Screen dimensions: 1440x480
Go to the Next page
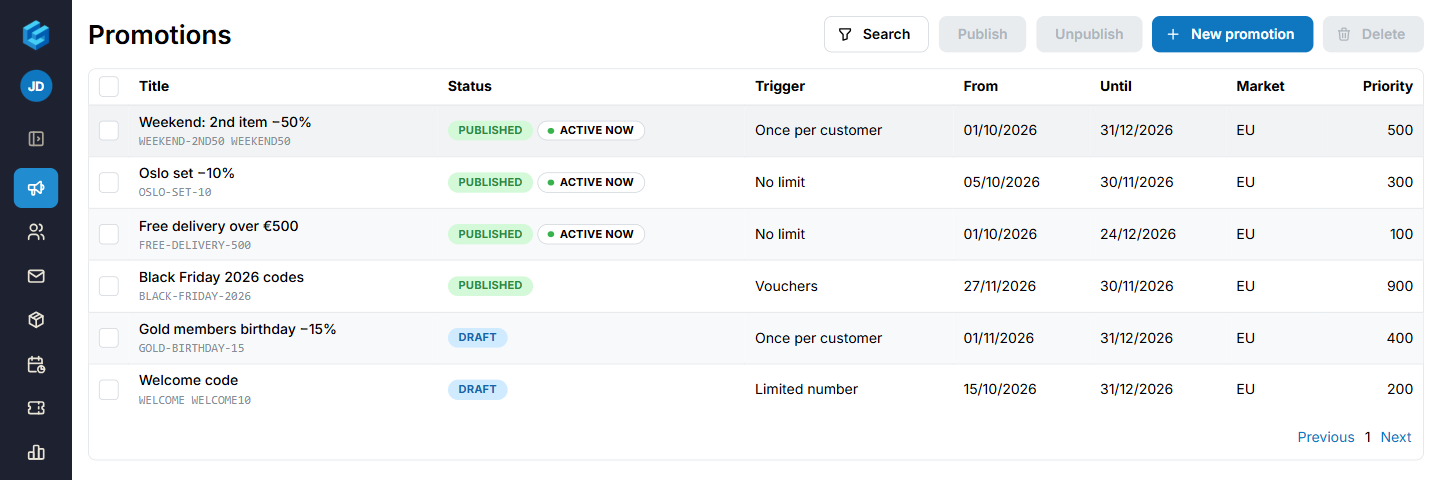pyautogui.click(x=1396, y=437)
